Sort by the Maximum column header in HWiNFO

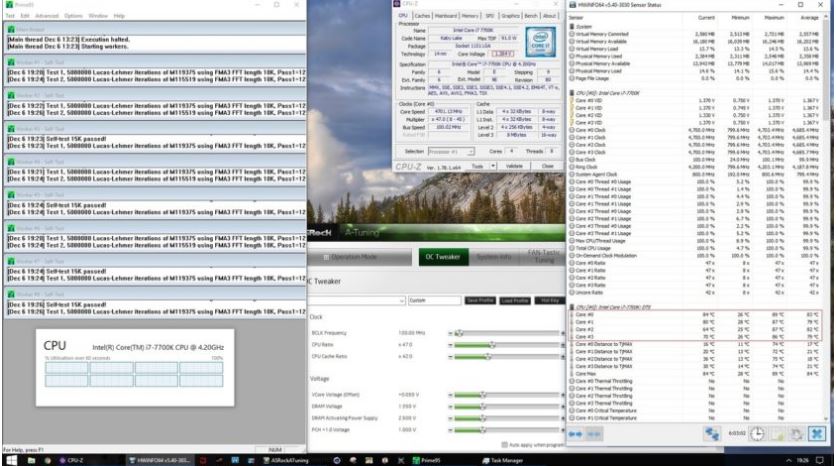[774, 18]
